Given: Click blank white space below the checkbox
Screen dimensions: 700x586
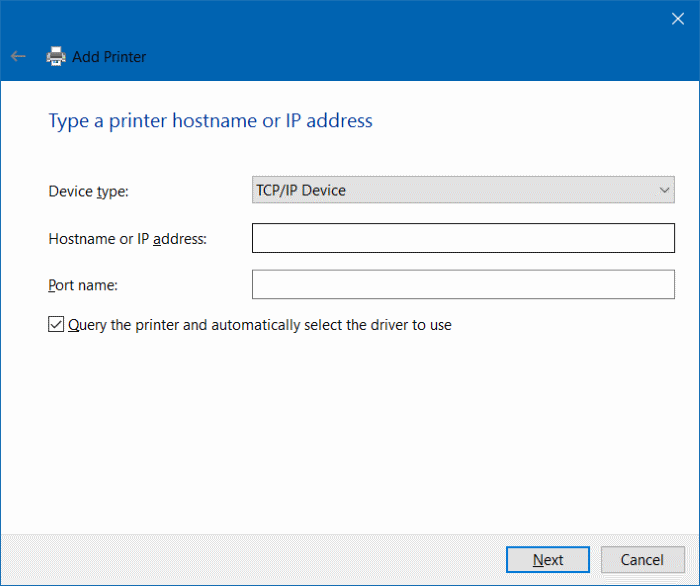Looking at the screenshot, I should pyautogui.click(x=350, y=430).
